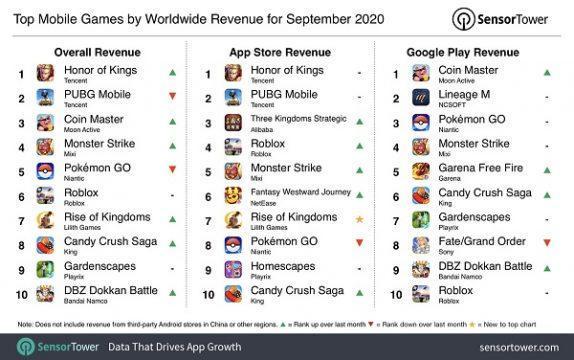Click PUBG Mobile in App Store Revenue
The height and width of the screenshot is (360, 574).
284,94
